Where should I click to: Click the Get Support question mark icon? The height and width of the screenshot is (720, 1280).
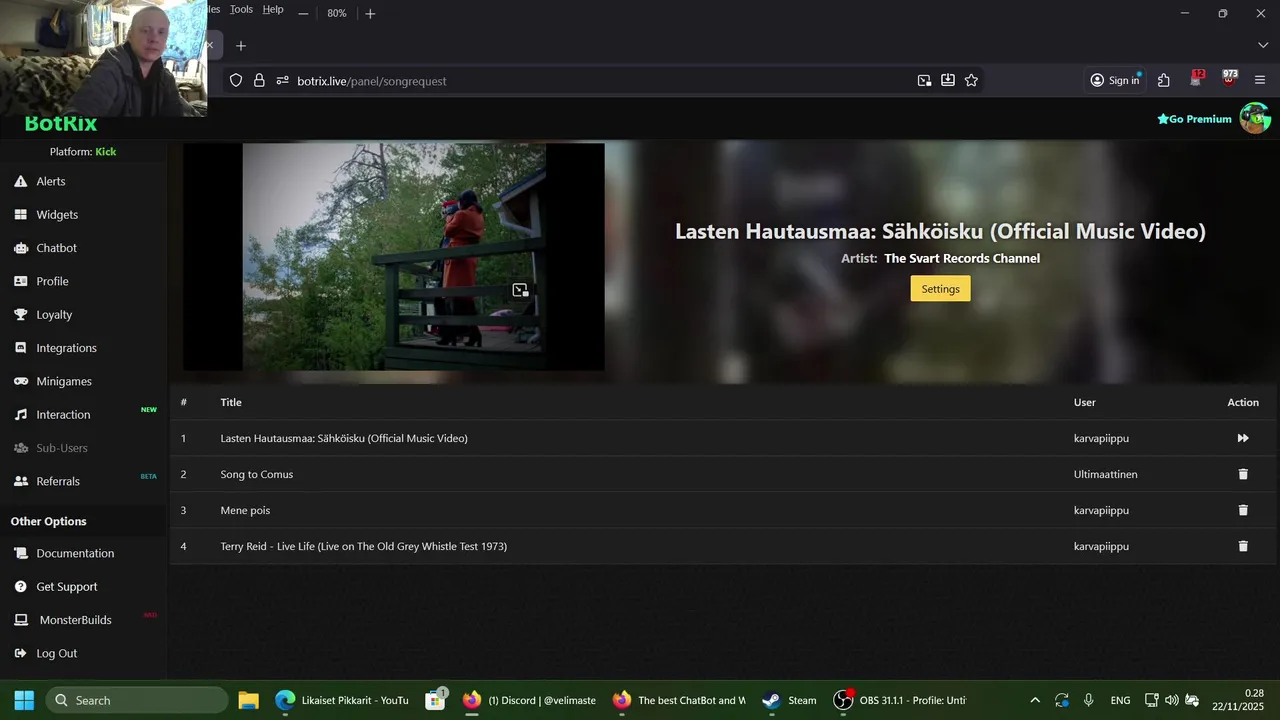(x=20, y=587)
